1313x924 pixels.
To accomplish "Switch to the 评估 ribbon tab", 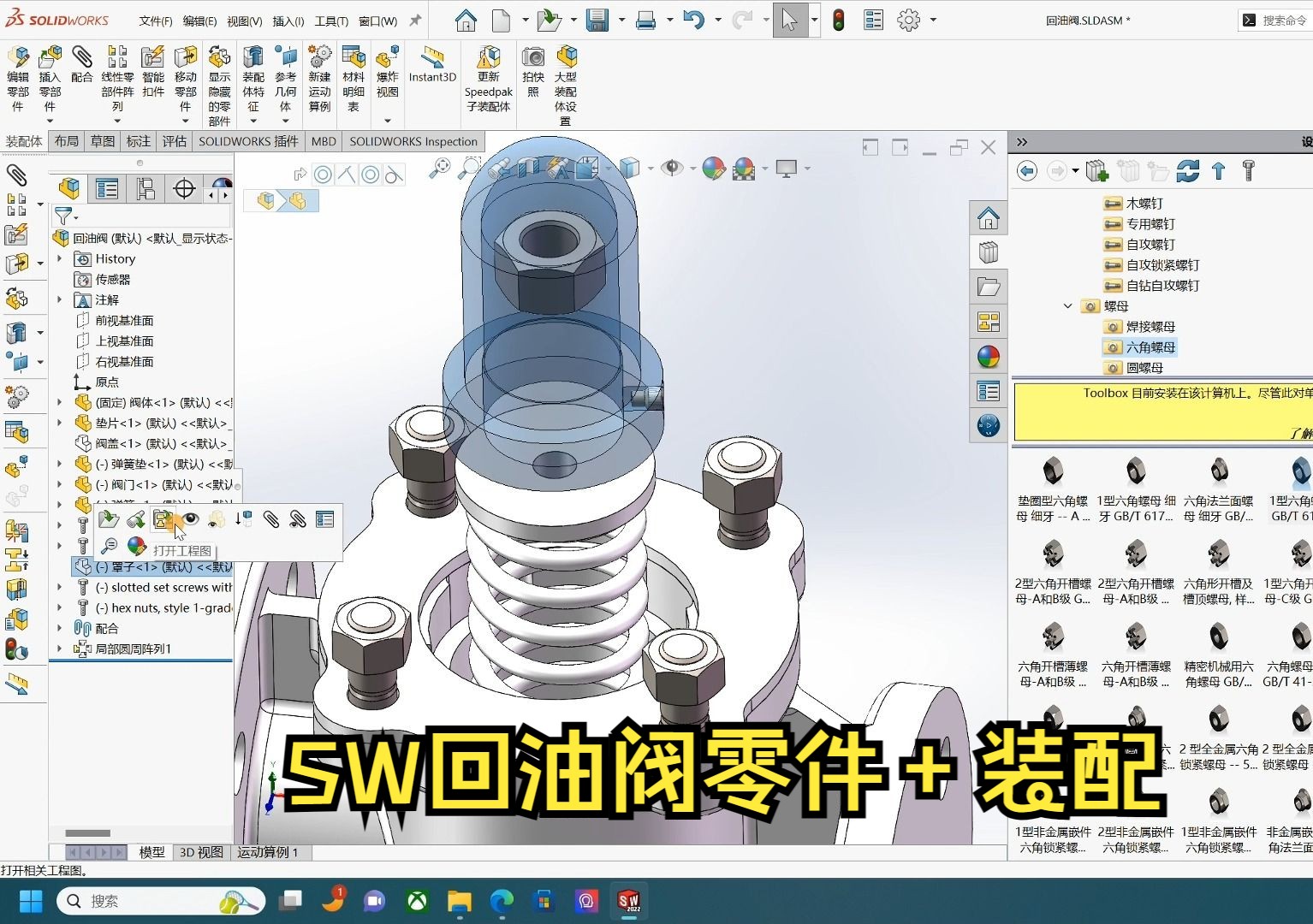I will click(175, 141).
